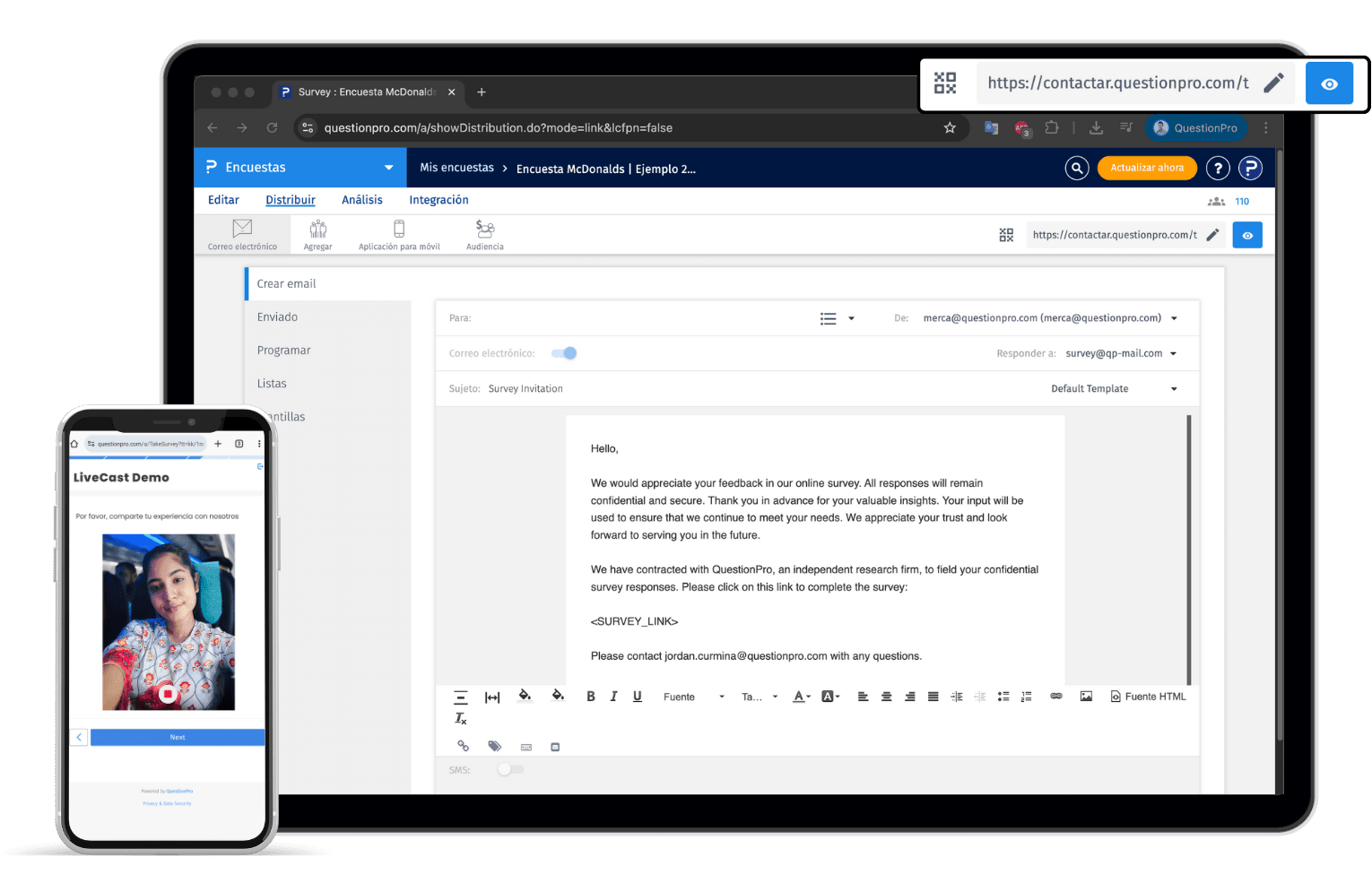Open the Fuente HTML source view
1372x892 pixels.
pyautogui.click(x=1148, y=697)
